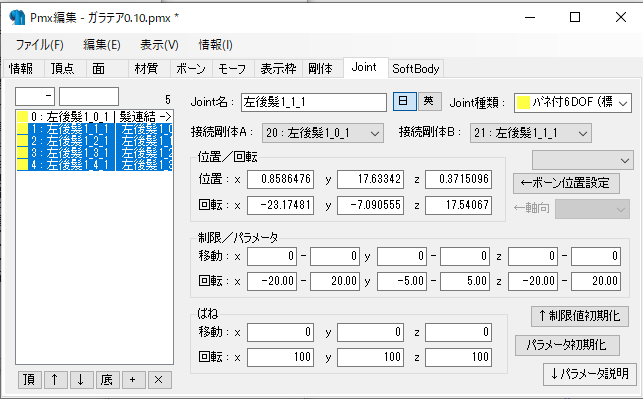Click ばね 移動 x field
The width and height of the screenshot is (643, 399).
[280, 332]
